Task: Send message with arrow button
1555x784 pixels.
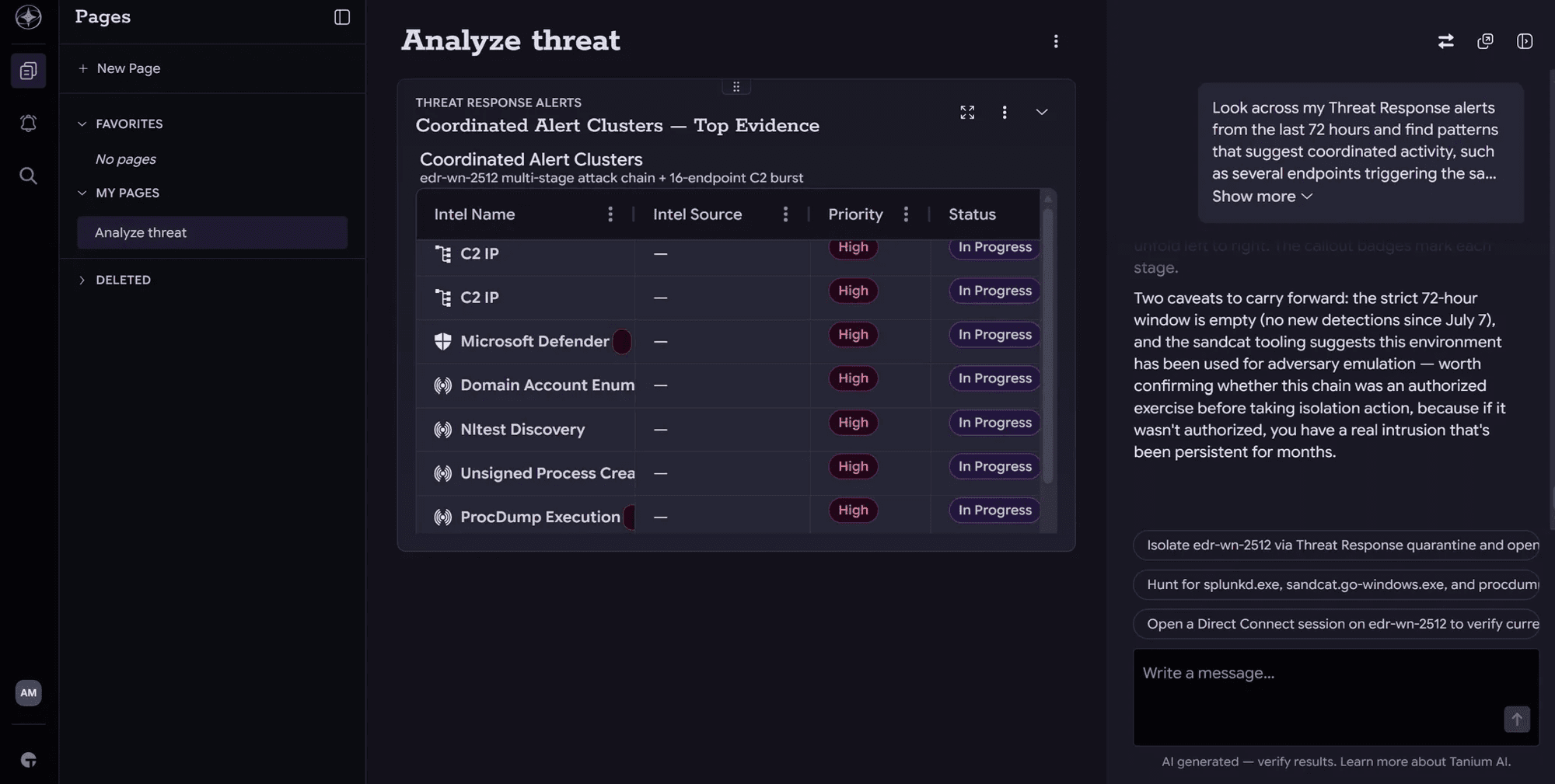Action: (x=1516, y=719)
